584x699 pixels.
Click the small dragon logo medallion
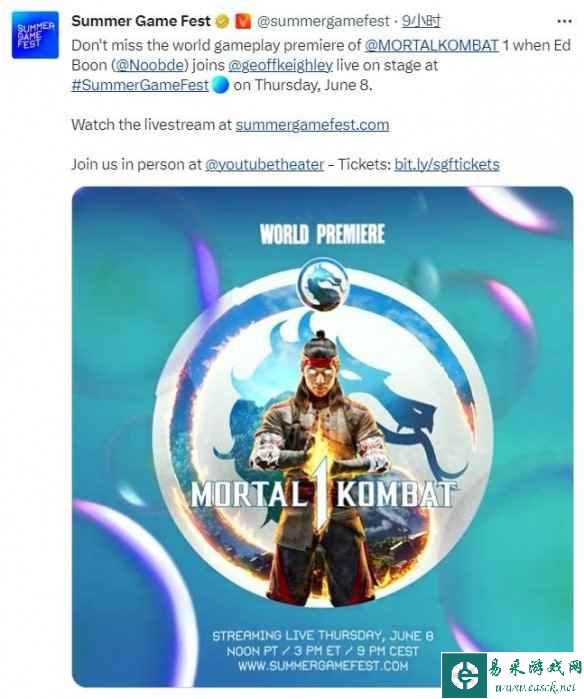(323, 284)
